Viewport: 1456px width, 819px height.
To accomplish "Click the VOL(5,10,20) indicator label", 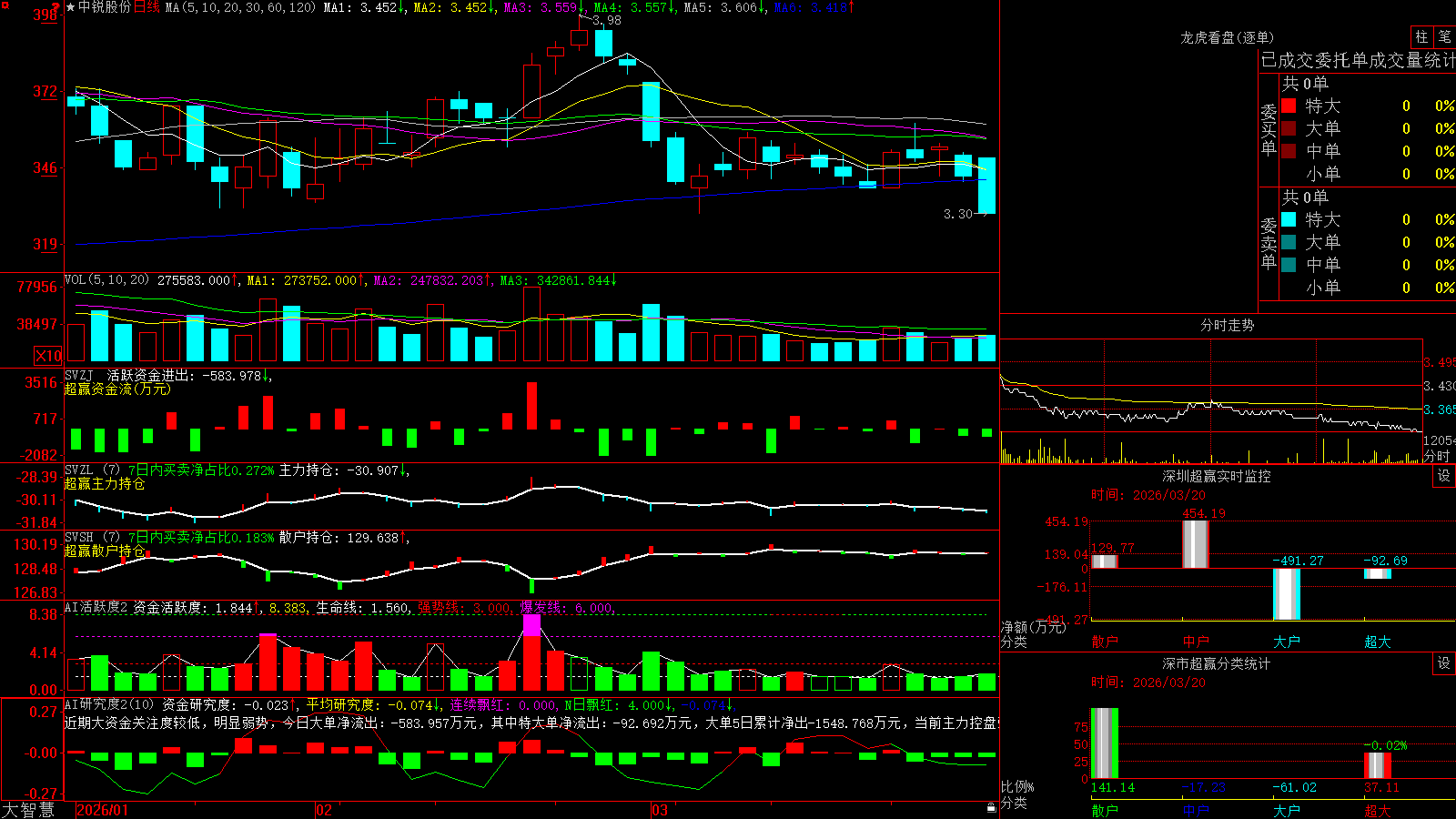I will point(106,279).
